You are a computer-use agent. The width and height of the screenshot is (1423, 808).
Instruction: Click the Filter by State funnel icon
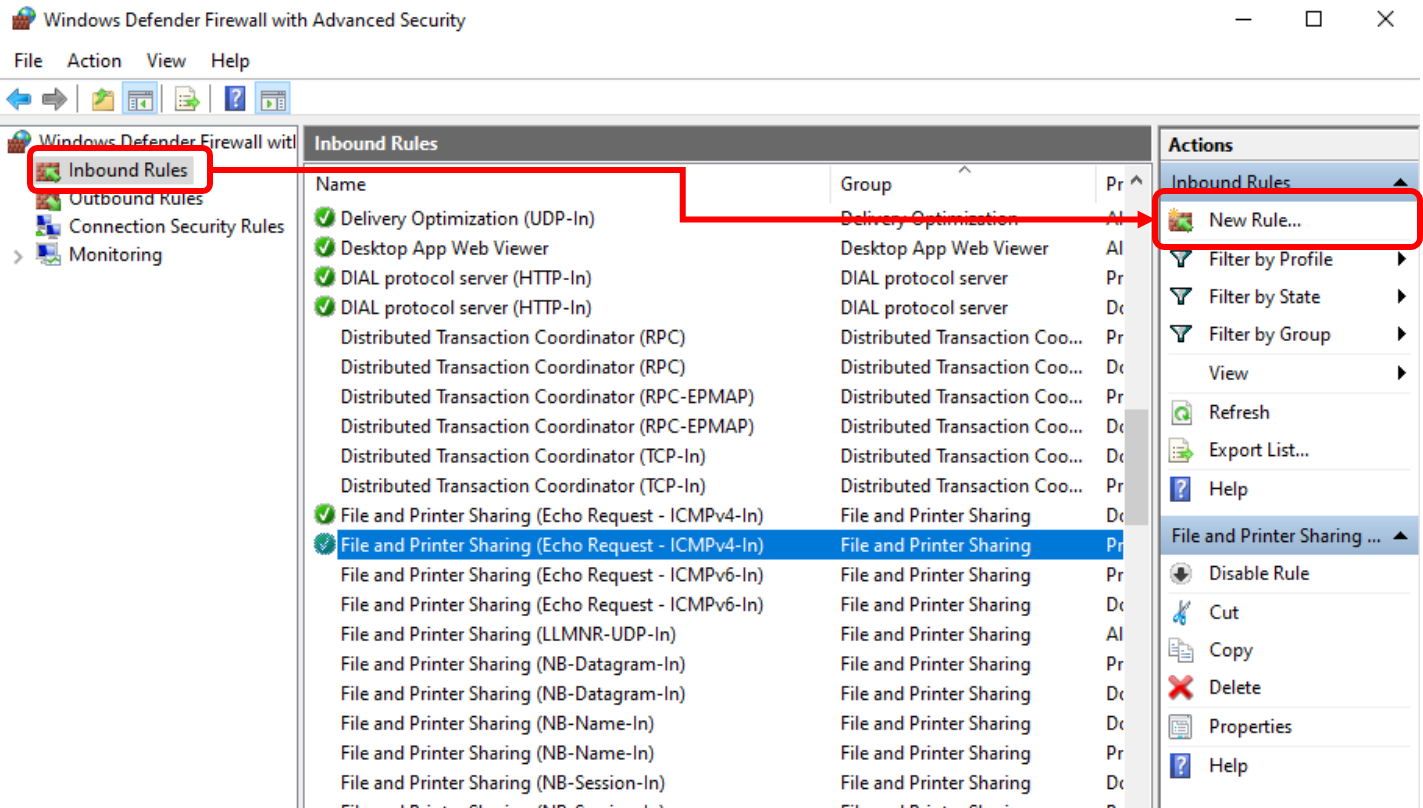click(x=1181, y=297)
